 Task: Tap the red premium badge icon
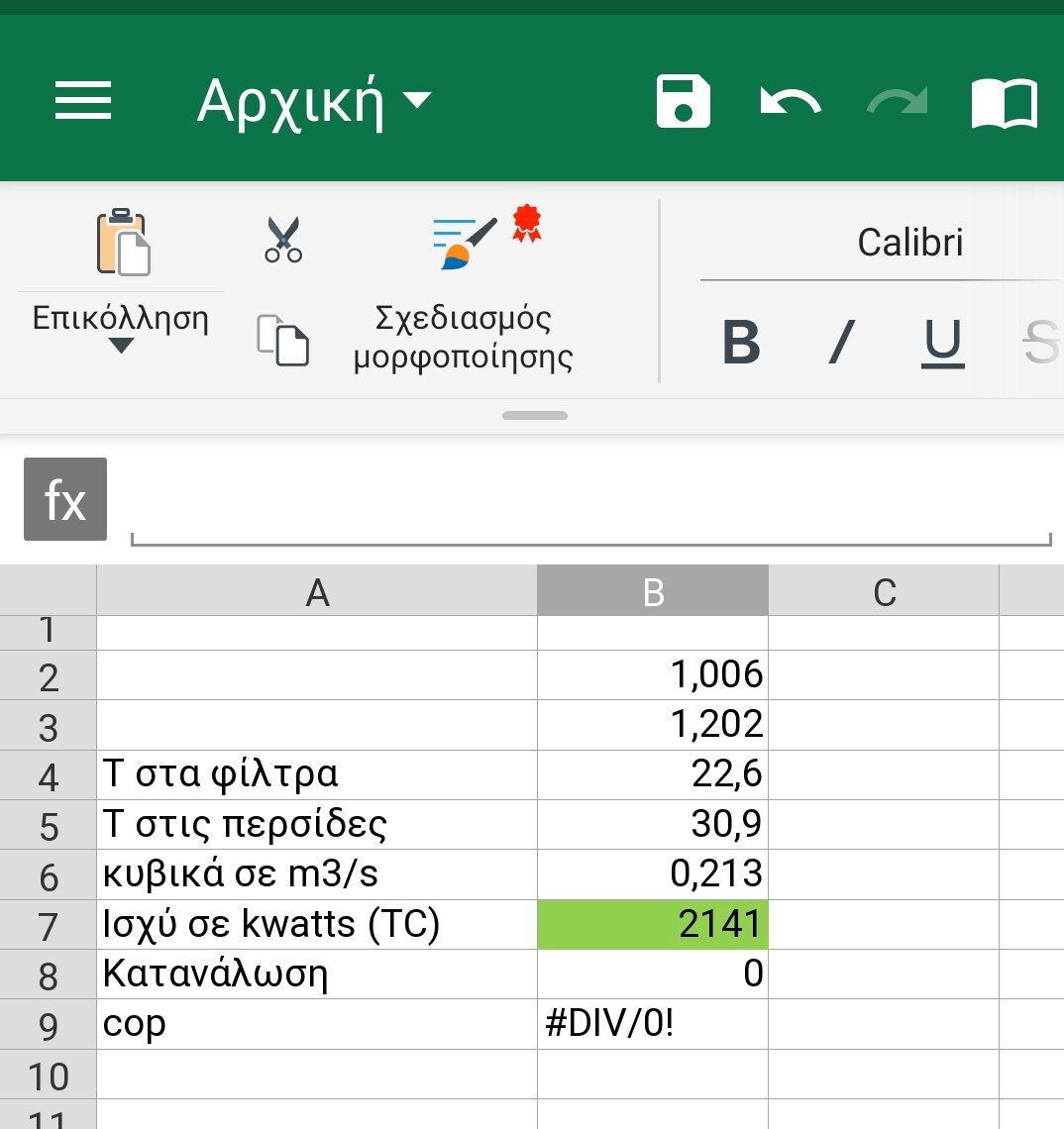(527, 223)
